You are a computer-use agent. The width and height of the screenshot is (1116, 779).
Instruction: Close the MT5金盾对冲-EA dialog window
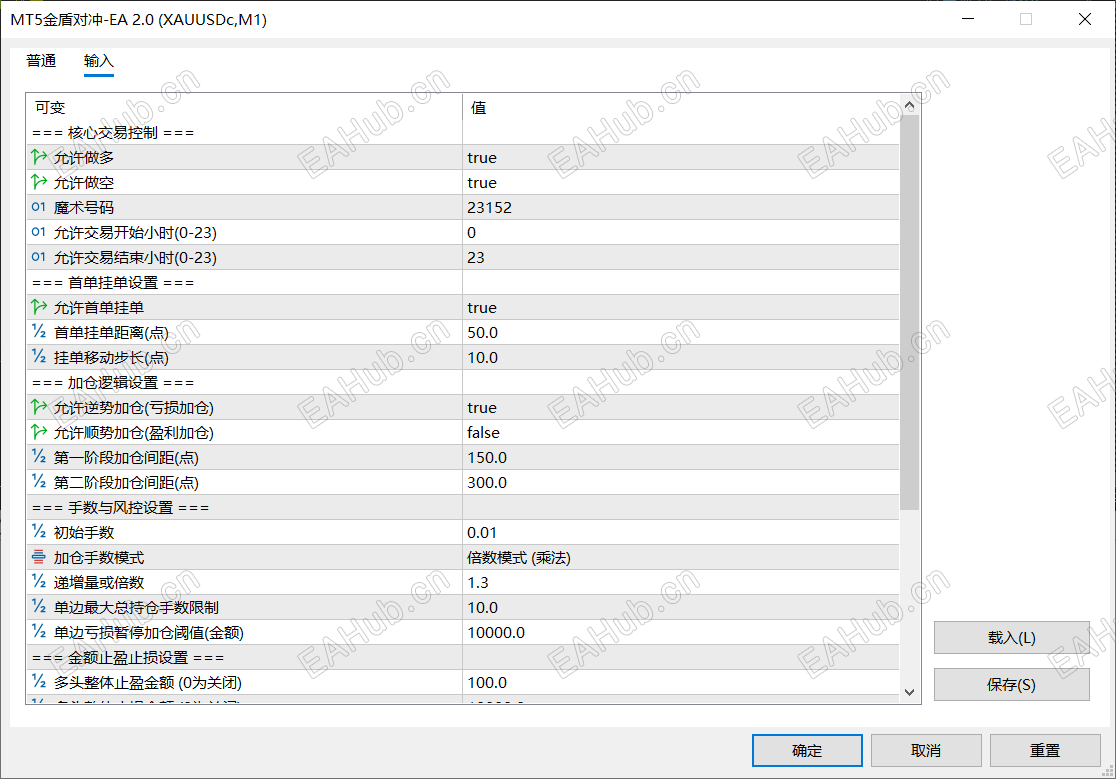click(x=1085, y=19)
